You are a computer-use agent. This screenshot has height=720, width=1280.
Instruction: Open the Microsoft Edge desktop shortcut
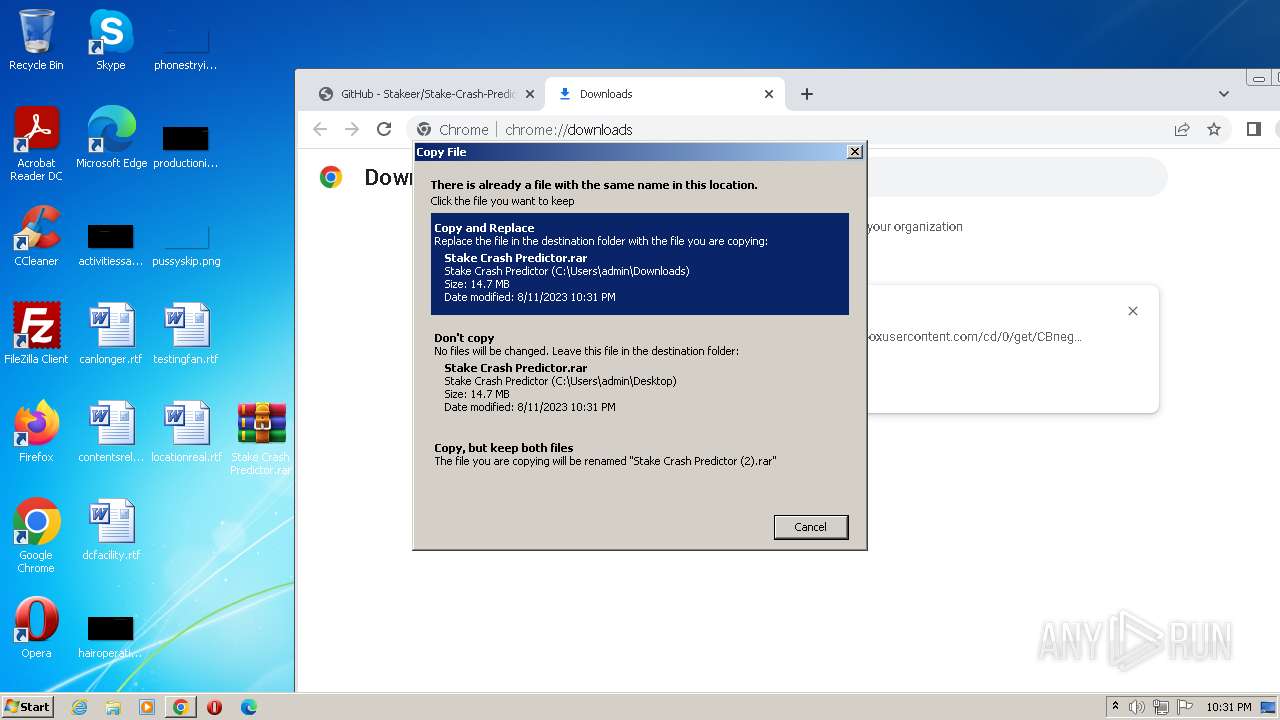point(111,138)
